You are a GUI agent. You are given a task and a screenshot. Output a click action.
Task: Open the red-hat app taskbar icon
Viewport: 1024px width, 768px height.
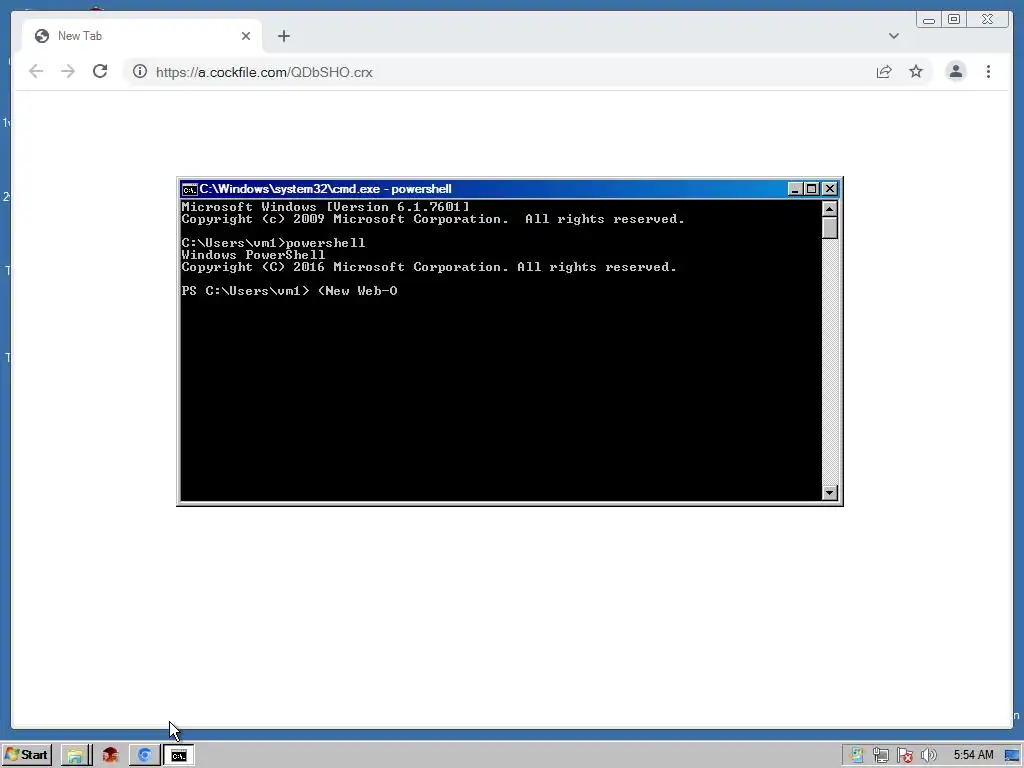(110, 756)
